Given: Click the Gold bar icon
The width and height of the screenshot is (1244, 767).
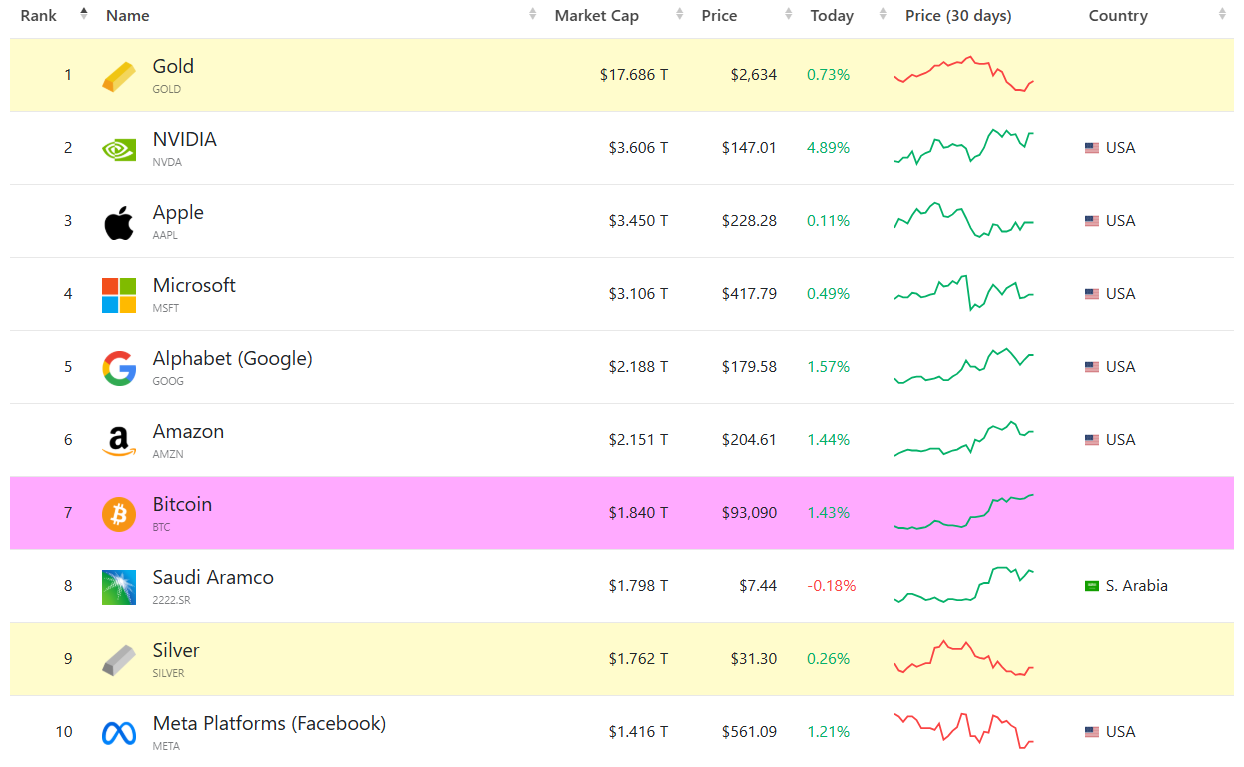Looking at the screenshot, I should [118, 76].
